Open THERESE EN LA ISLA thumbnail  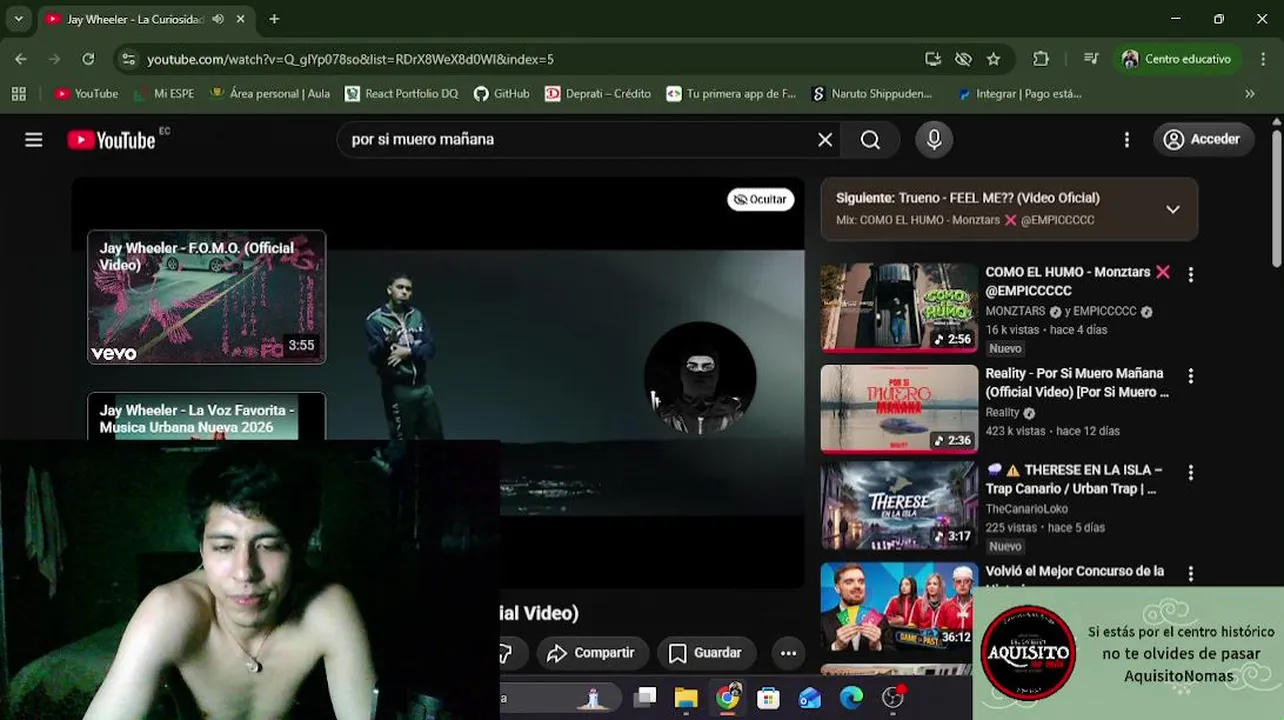(899, 506)
